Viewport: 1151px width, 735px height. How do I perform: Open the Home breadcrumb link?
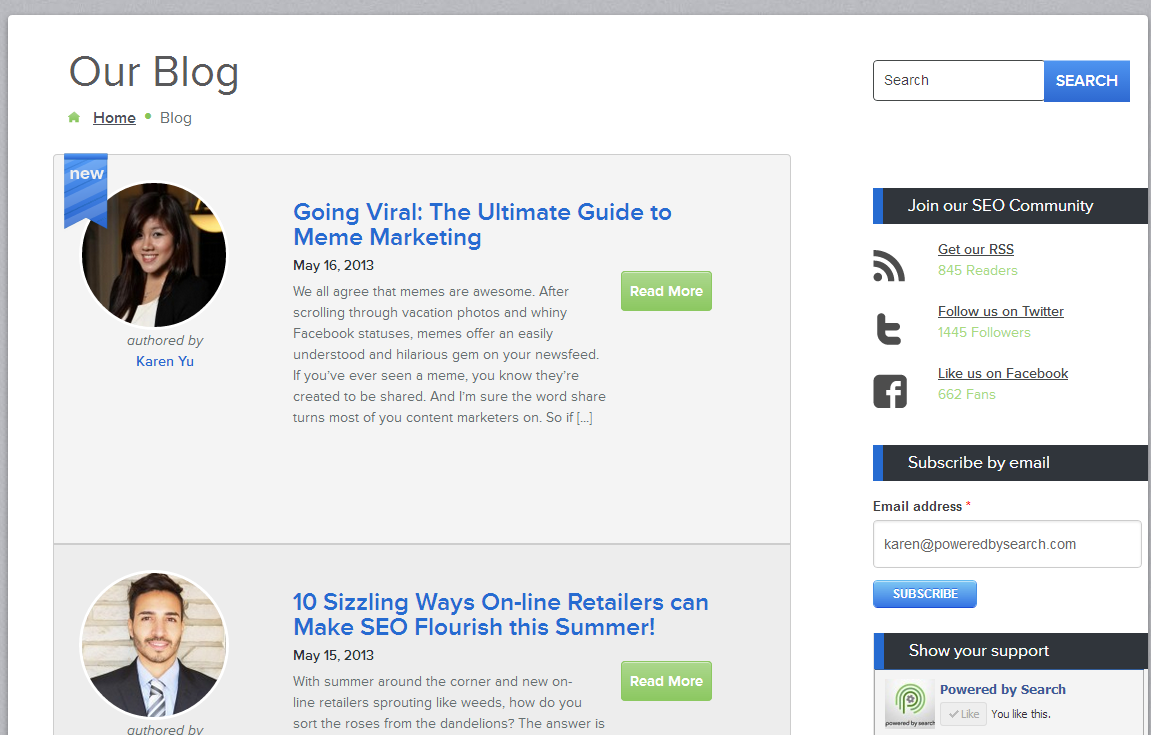115,117
